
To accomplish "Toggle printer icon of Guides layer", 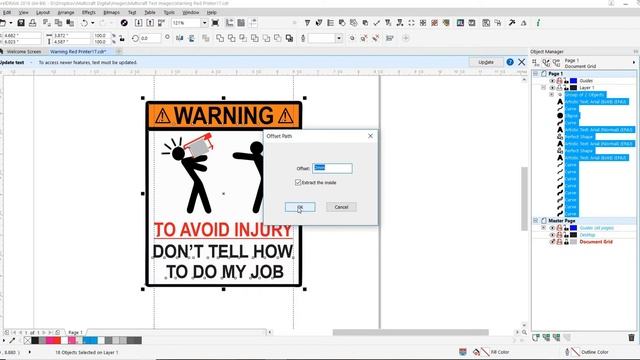I will [559, 81].
